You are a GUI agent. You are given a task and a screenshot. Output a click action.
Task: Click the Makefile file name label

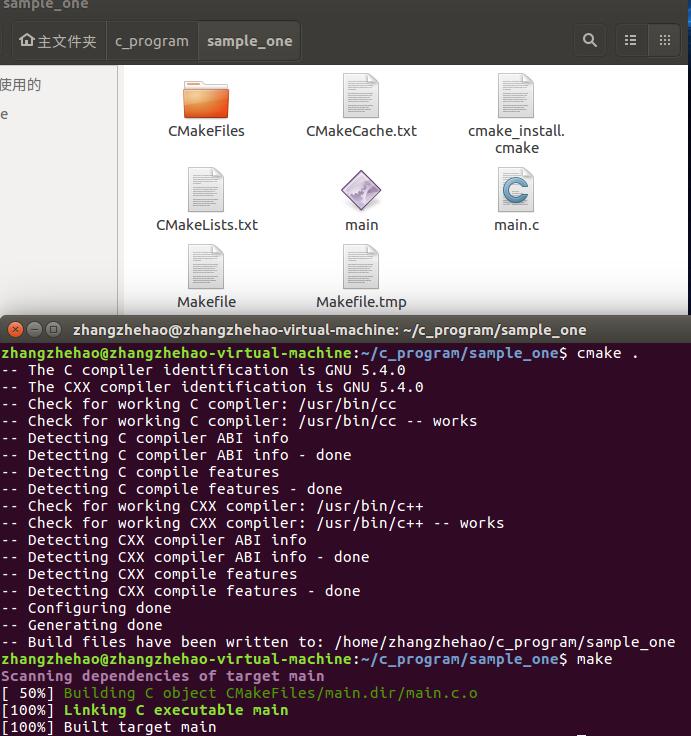click(206, 302)
